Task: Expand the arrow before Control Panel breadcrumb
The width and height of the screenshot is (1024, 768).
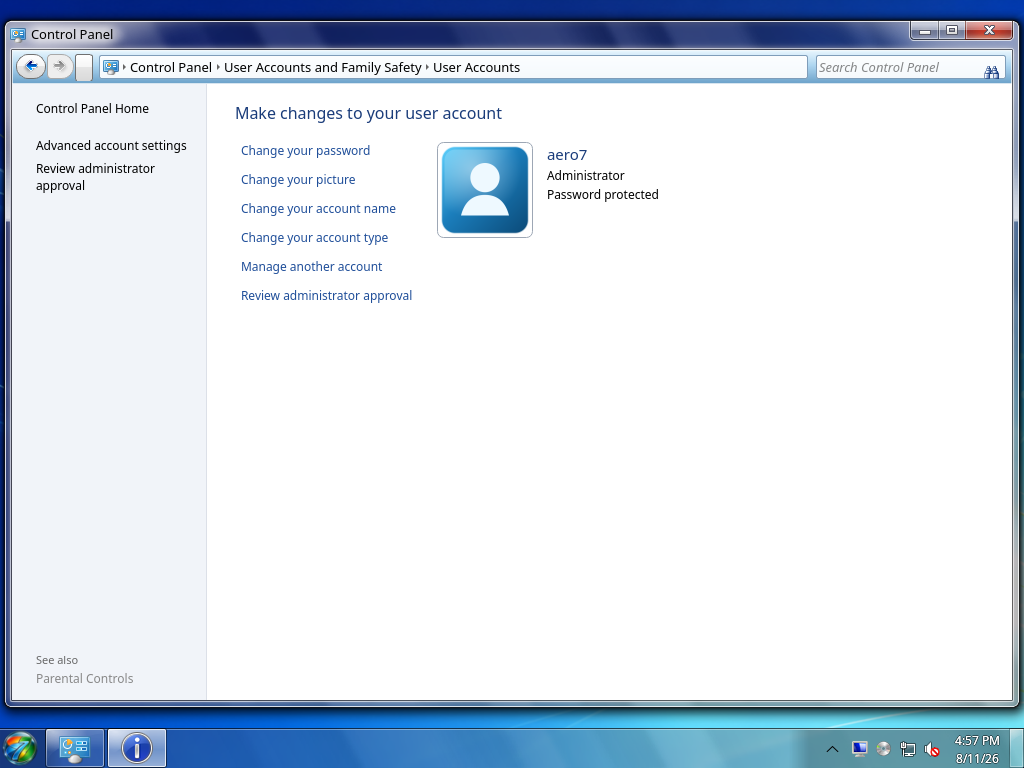Action: [124, 67]
